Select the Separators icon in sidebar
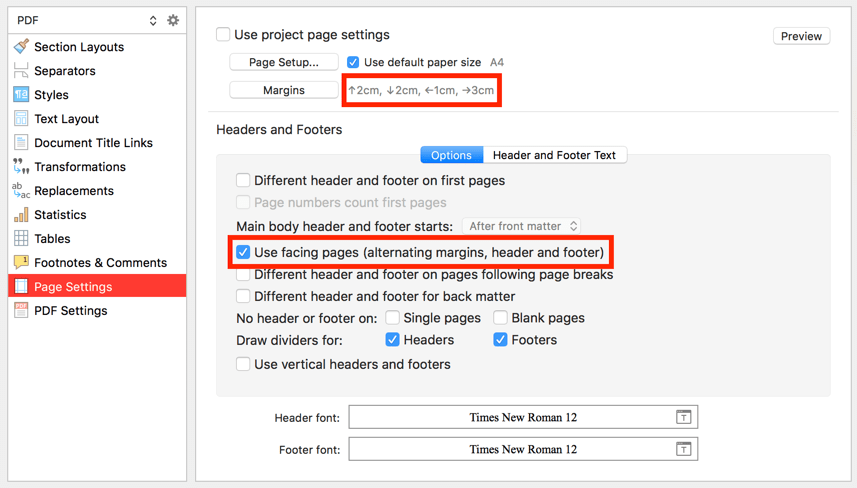Image resolution: width=857 pixels, height=488 pixels. 21,70
